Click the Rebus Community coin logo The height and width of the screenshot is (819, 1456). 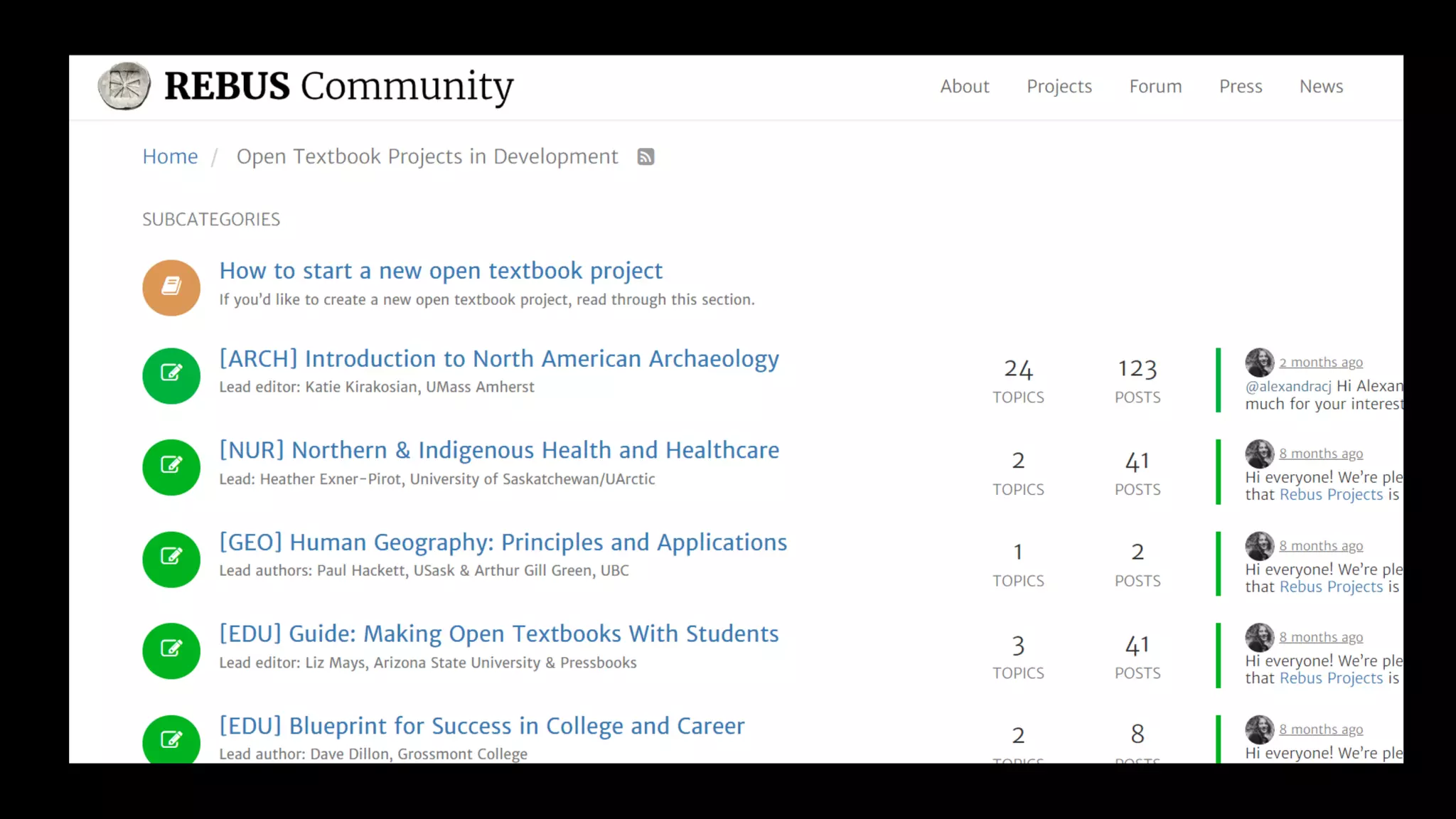124,86
